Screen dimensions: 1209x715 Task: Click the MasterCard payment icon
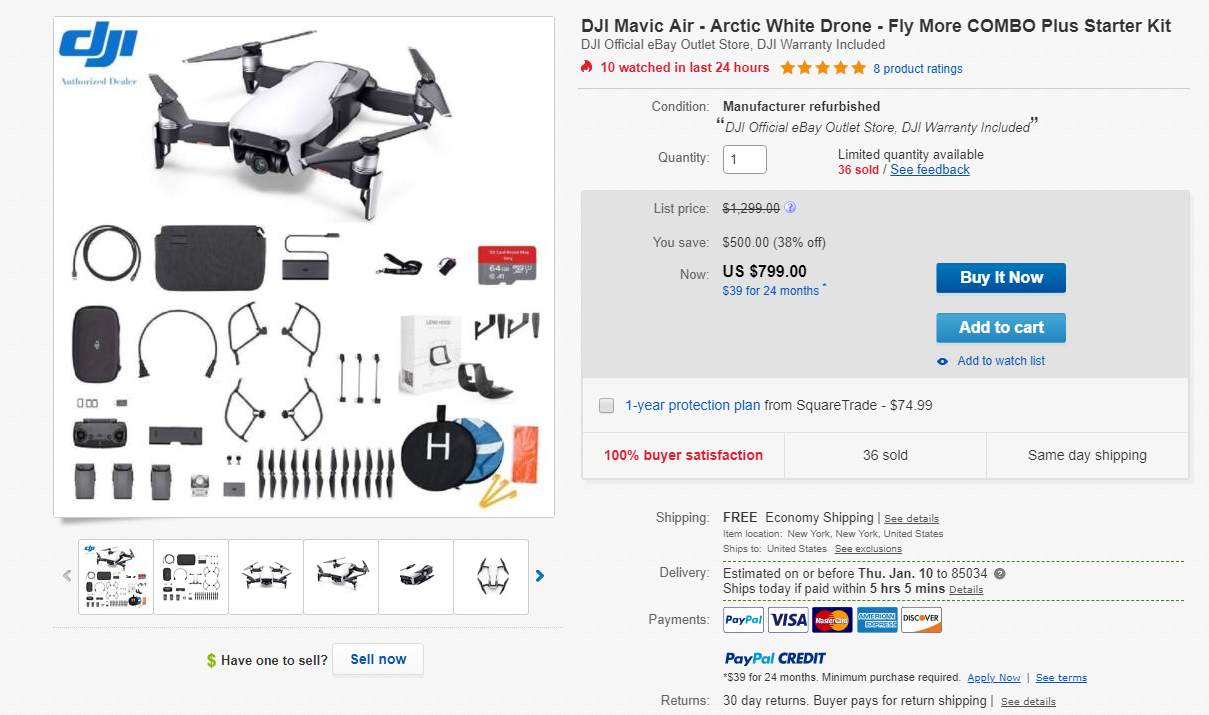(x=831, y=620)
